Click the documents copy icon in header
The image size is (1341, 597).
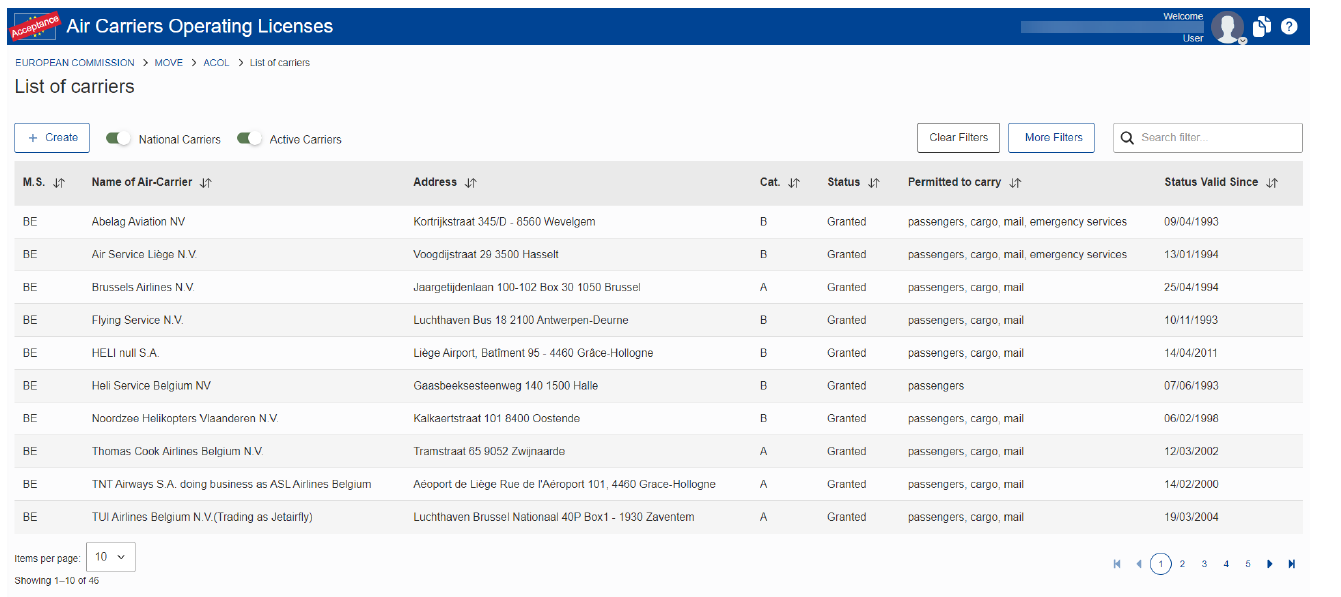pyautogui.click(x=1262, y=27)
